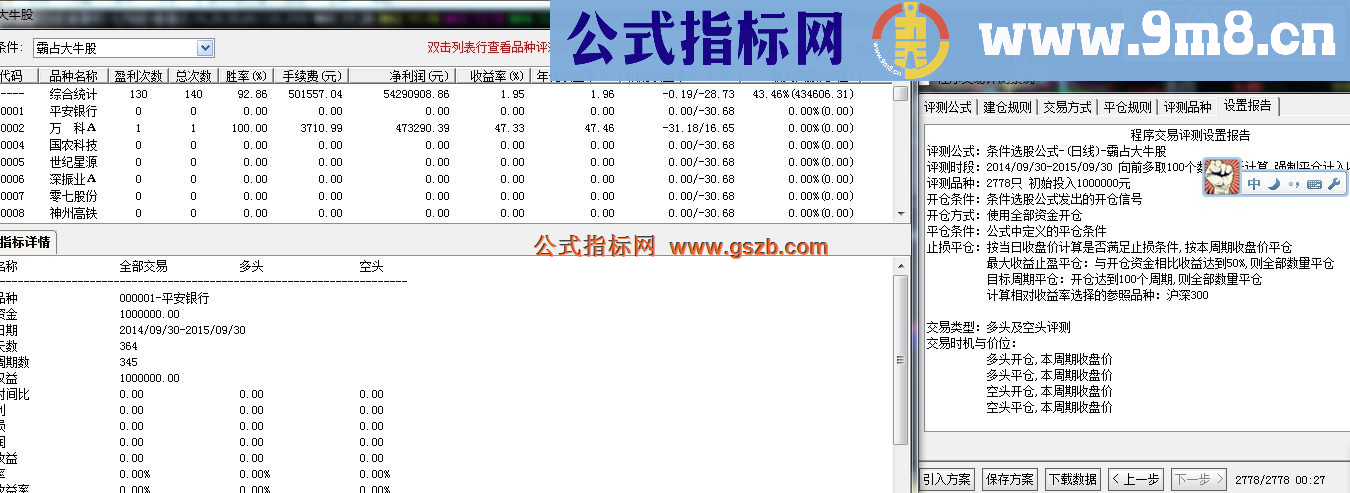Switch to the 评测品种 tab
Viewport: 1350px width, 493px height.
(1187, 107)
